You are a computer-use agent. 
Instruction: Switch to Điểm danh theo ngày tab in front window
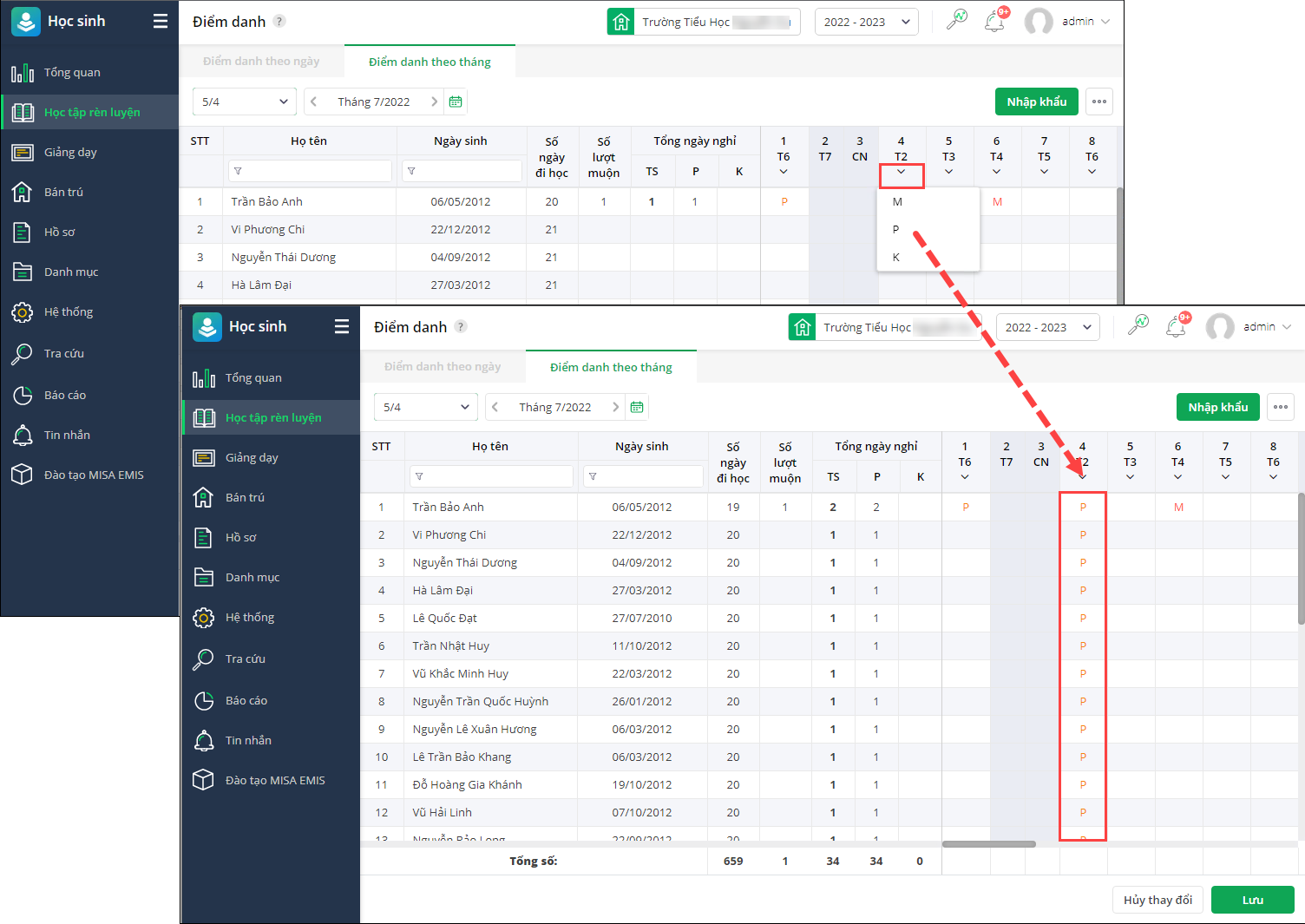coord(443,367)
